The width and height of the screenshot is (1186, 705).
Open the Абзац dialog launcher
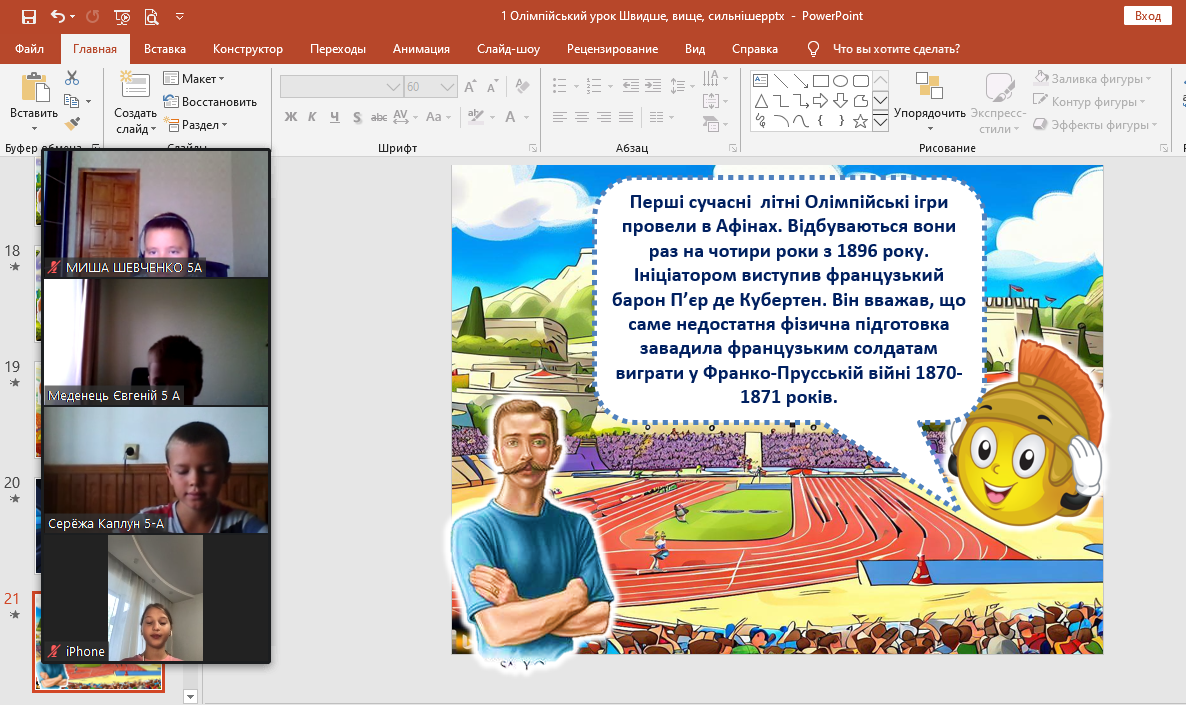click(x=733, y=148)
